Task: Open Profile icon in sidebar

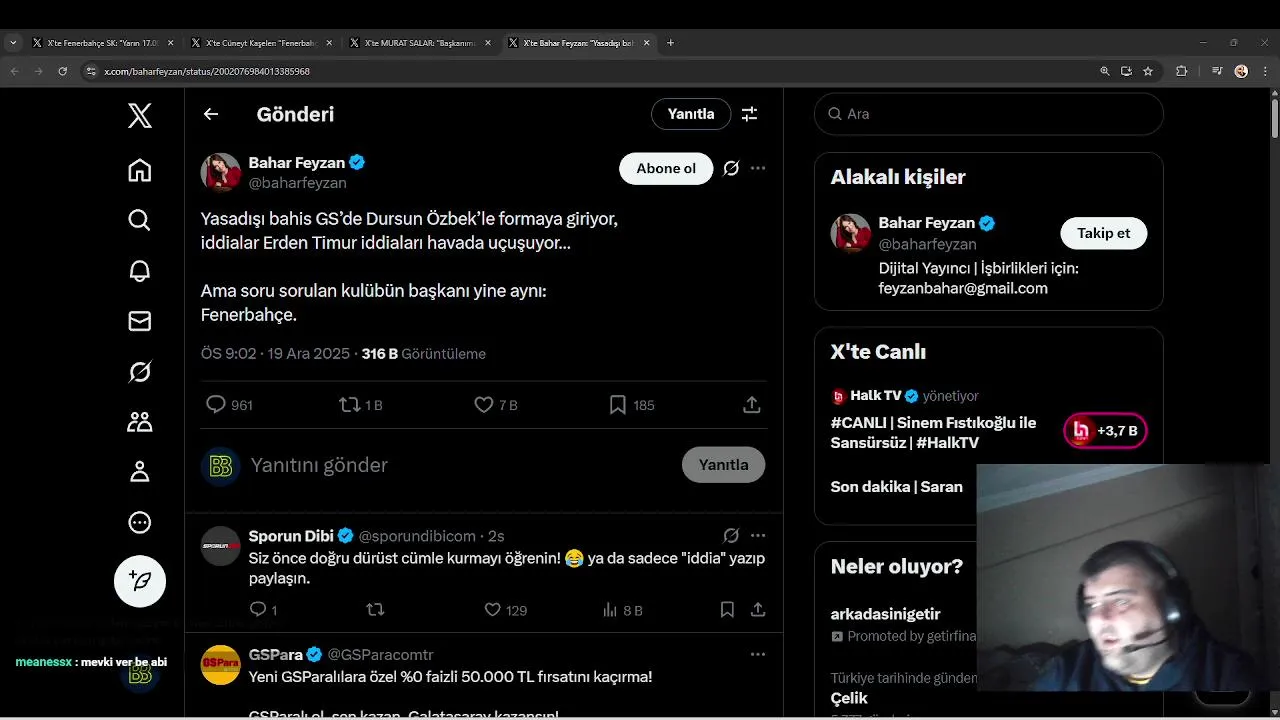Action: [140, 472]
